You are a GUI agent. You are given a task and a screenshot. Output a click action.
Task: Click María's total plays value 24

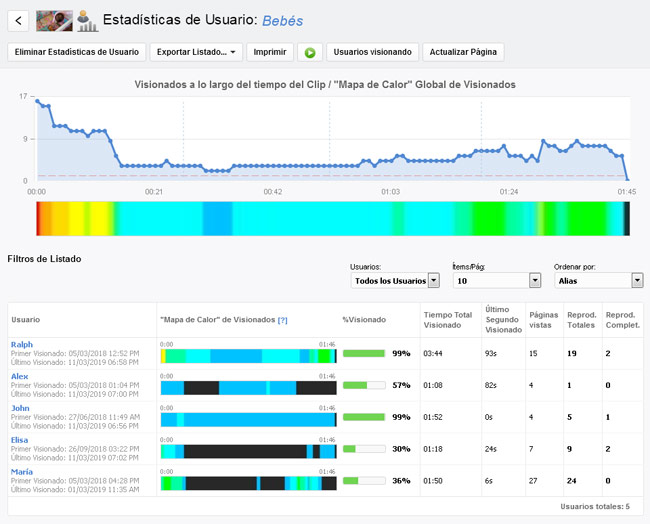[x=572, y=481]
